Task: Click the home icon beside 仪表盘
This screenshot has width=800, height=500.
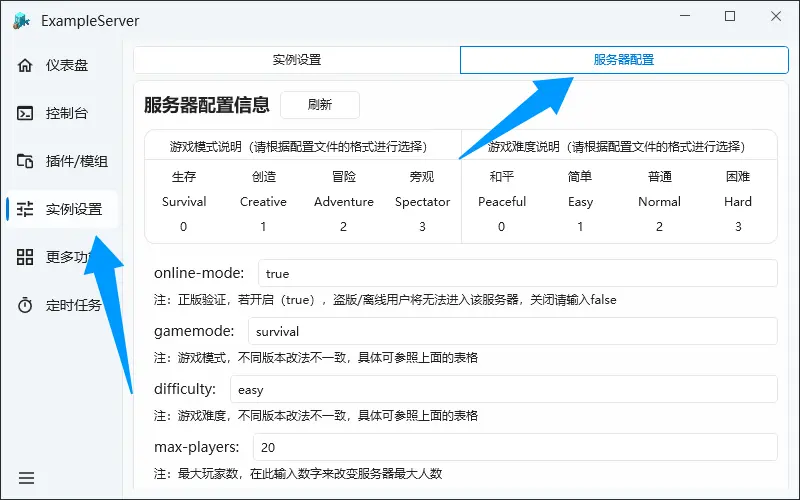Action: coord(25,65)
